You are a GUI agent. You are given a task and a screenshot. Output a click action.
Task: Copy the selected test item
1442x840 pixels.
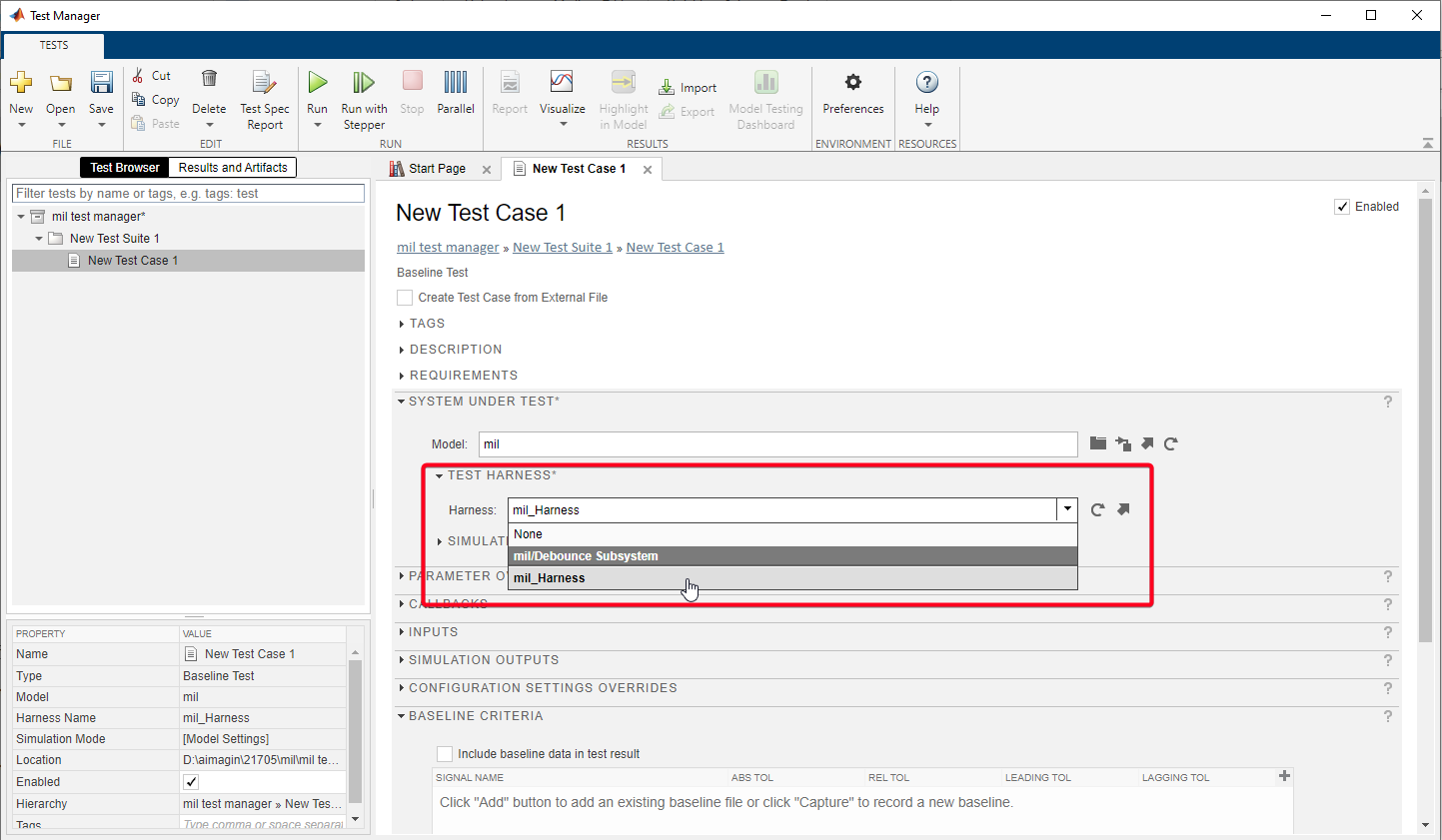(155, 100)
